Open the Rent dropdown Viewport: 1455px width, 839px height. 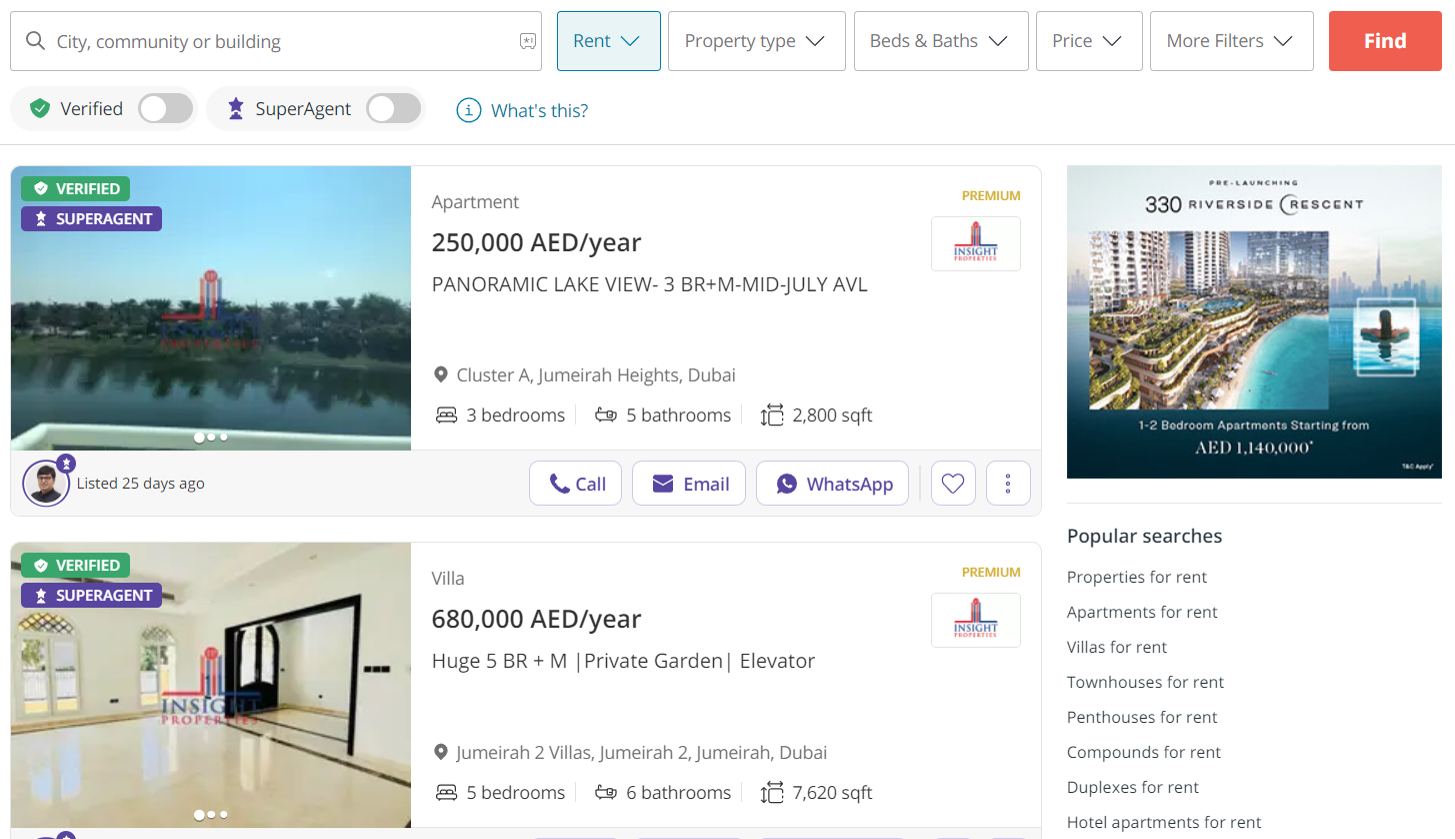pyautogui.click(x=608, y=41)
